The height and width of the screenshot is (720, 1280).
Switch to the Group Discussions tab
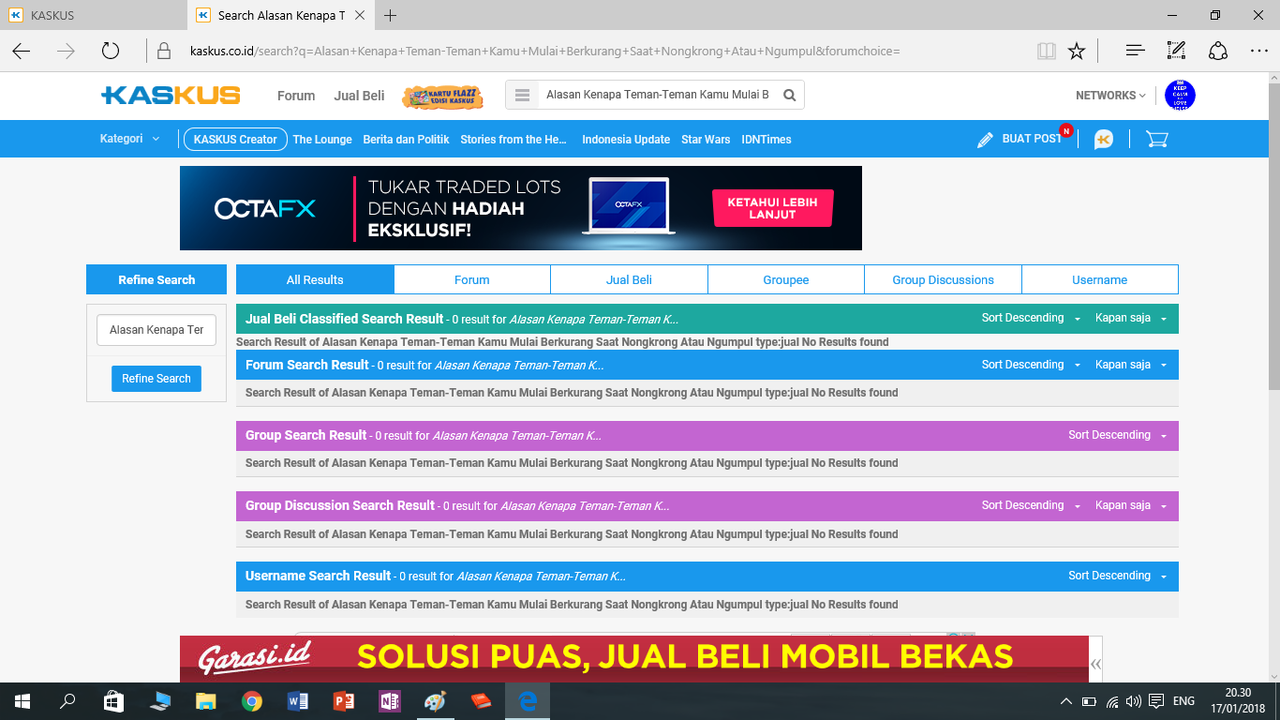(x=943, y=280)
